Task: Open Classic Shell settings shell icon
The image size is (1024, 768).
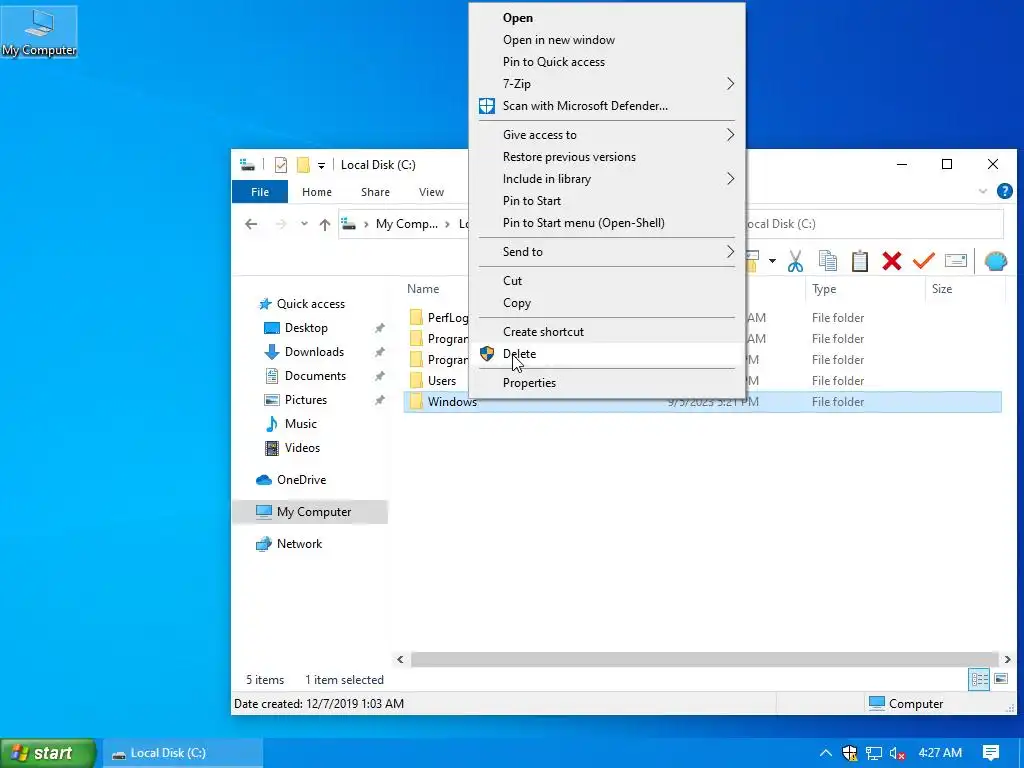Action: (x=995, y=261)
